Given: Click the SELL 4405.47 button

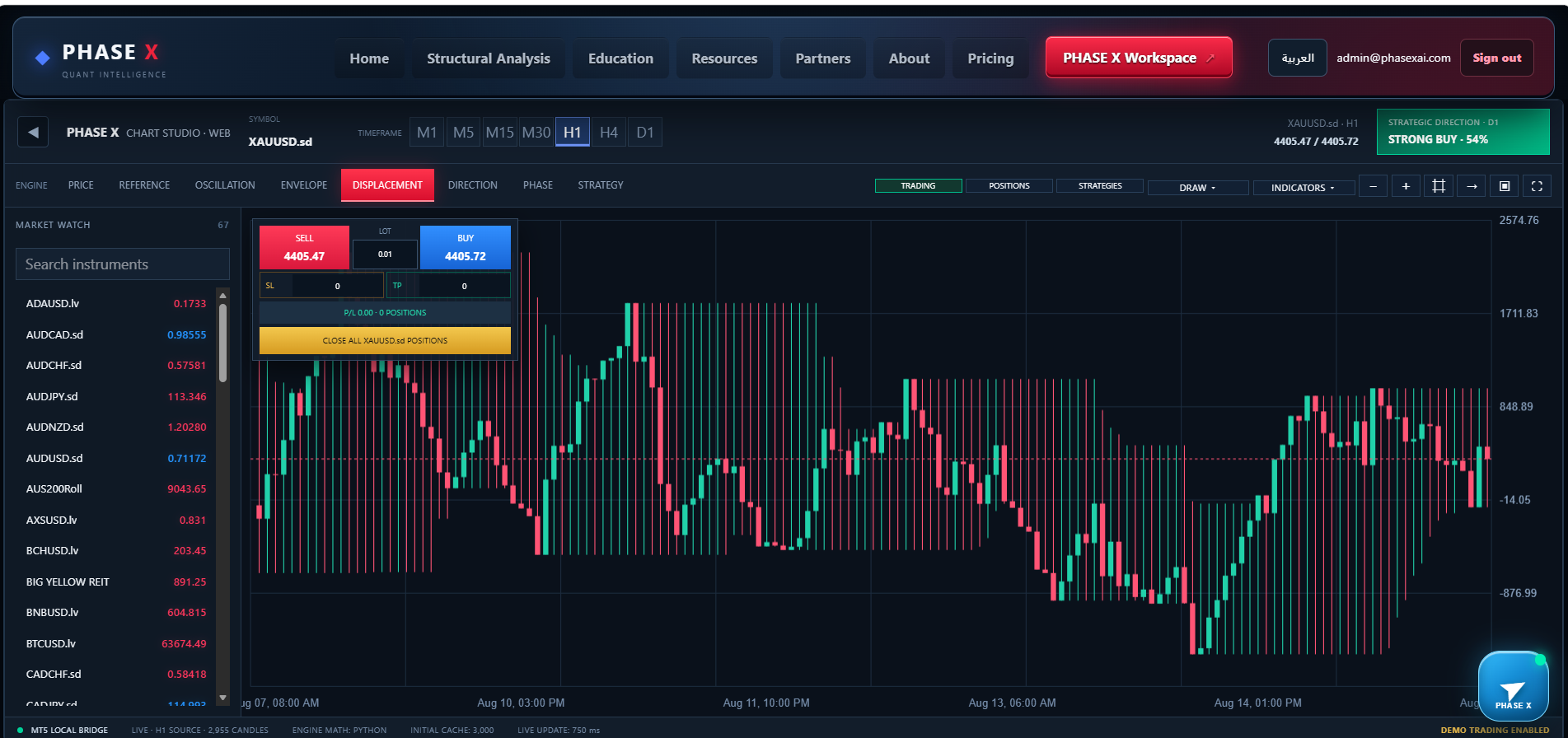Looking at the screenshot, I should pos(304,247).
